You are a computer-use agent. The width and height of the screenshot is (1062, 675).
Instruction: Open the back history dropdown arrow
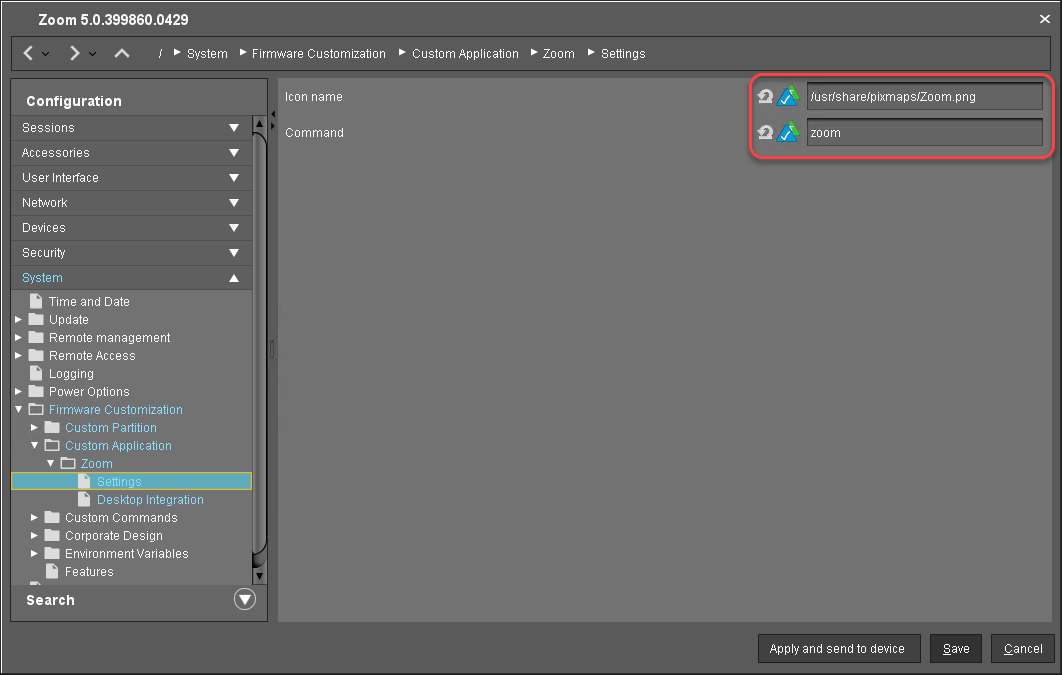(x=46, y=54)
